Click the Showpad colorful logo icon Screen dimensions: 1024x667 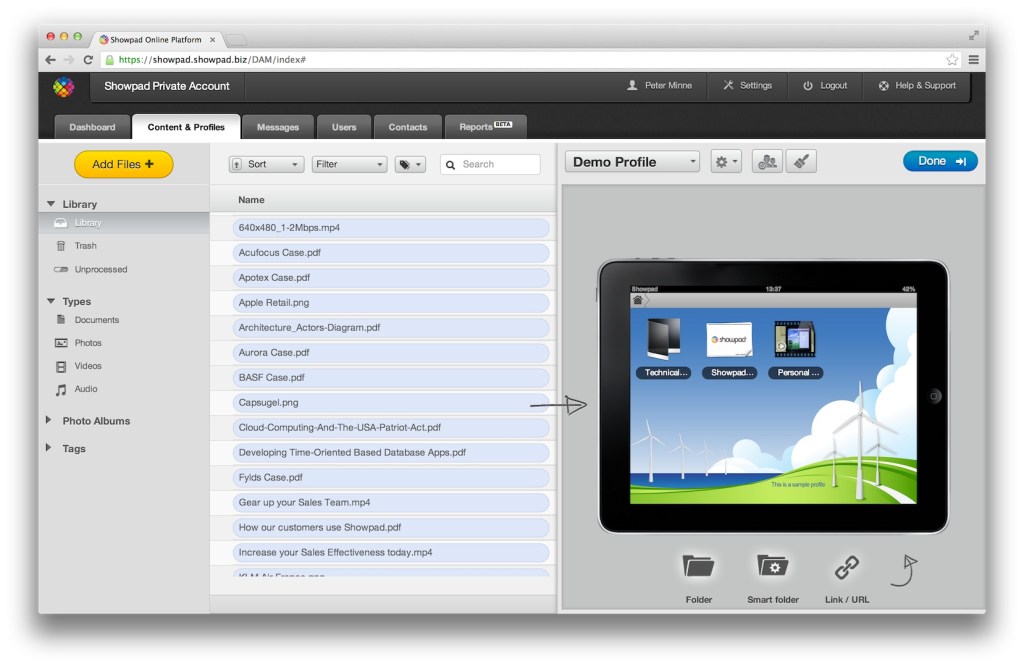tap(64, 86)
